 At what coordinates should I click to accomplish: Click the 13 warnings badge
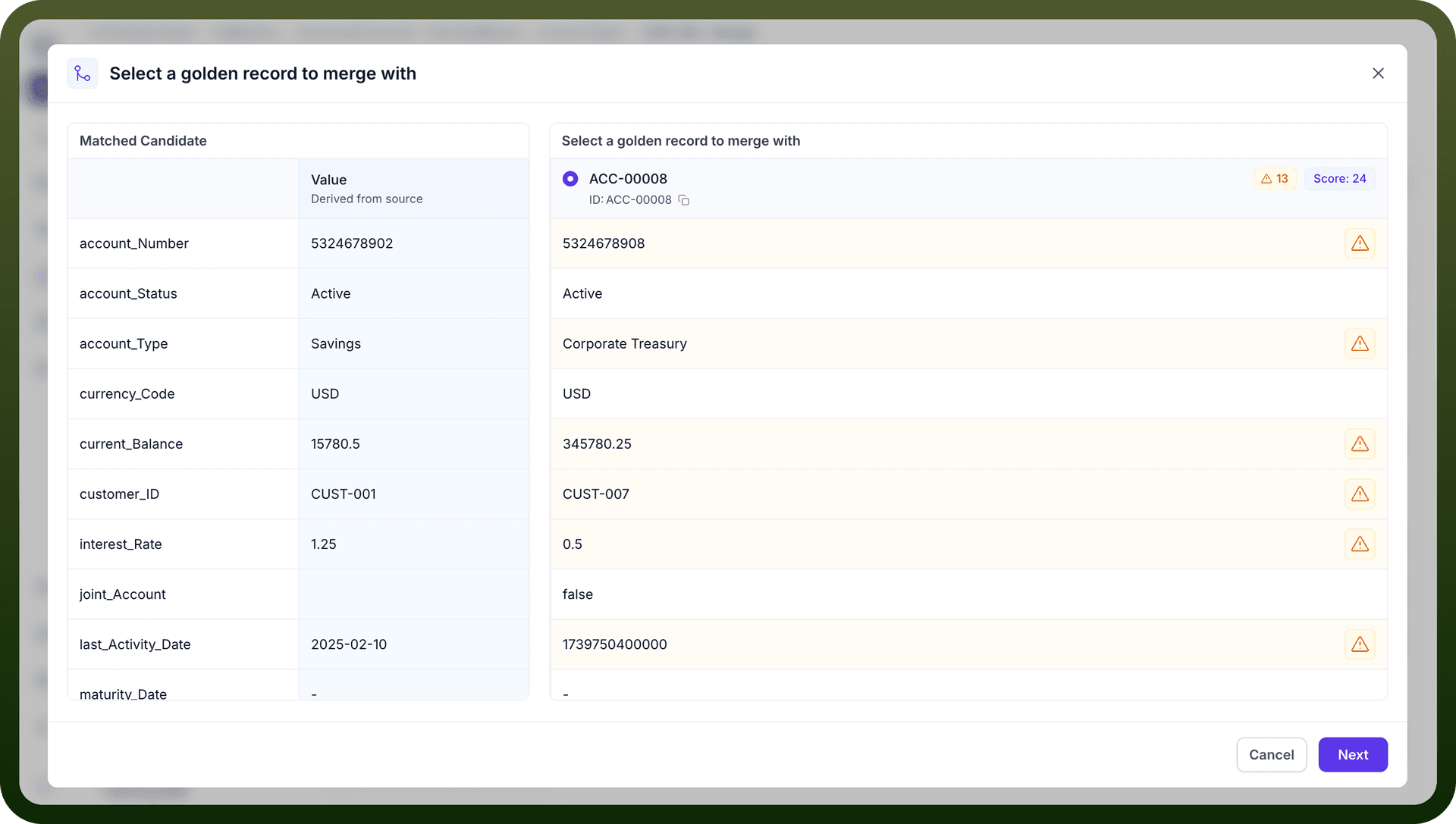pos(1275,179)
